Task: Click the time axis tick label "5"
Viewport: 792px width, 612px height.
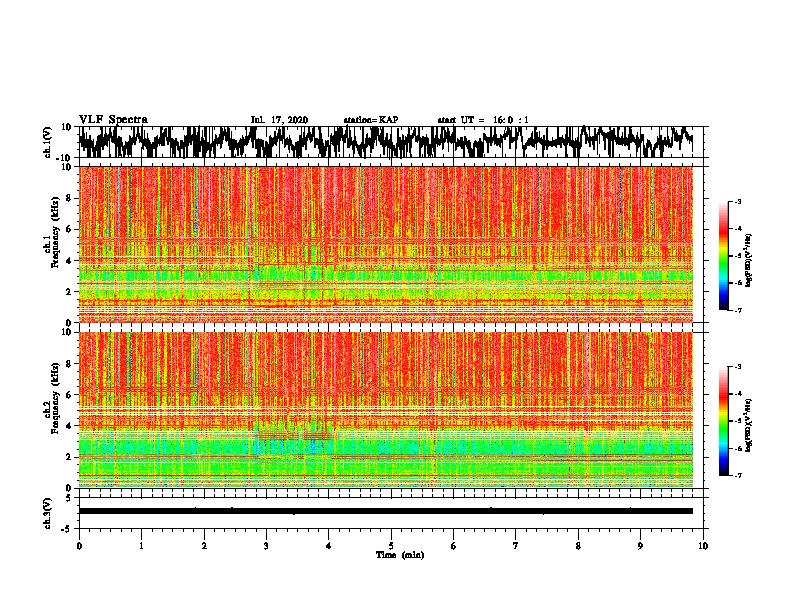Action: tap(391, 546)
